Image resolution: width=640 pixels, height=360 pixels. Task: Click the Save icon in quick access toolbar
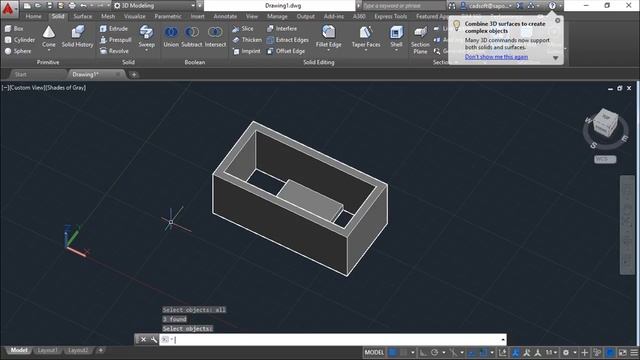click(49, 6)
